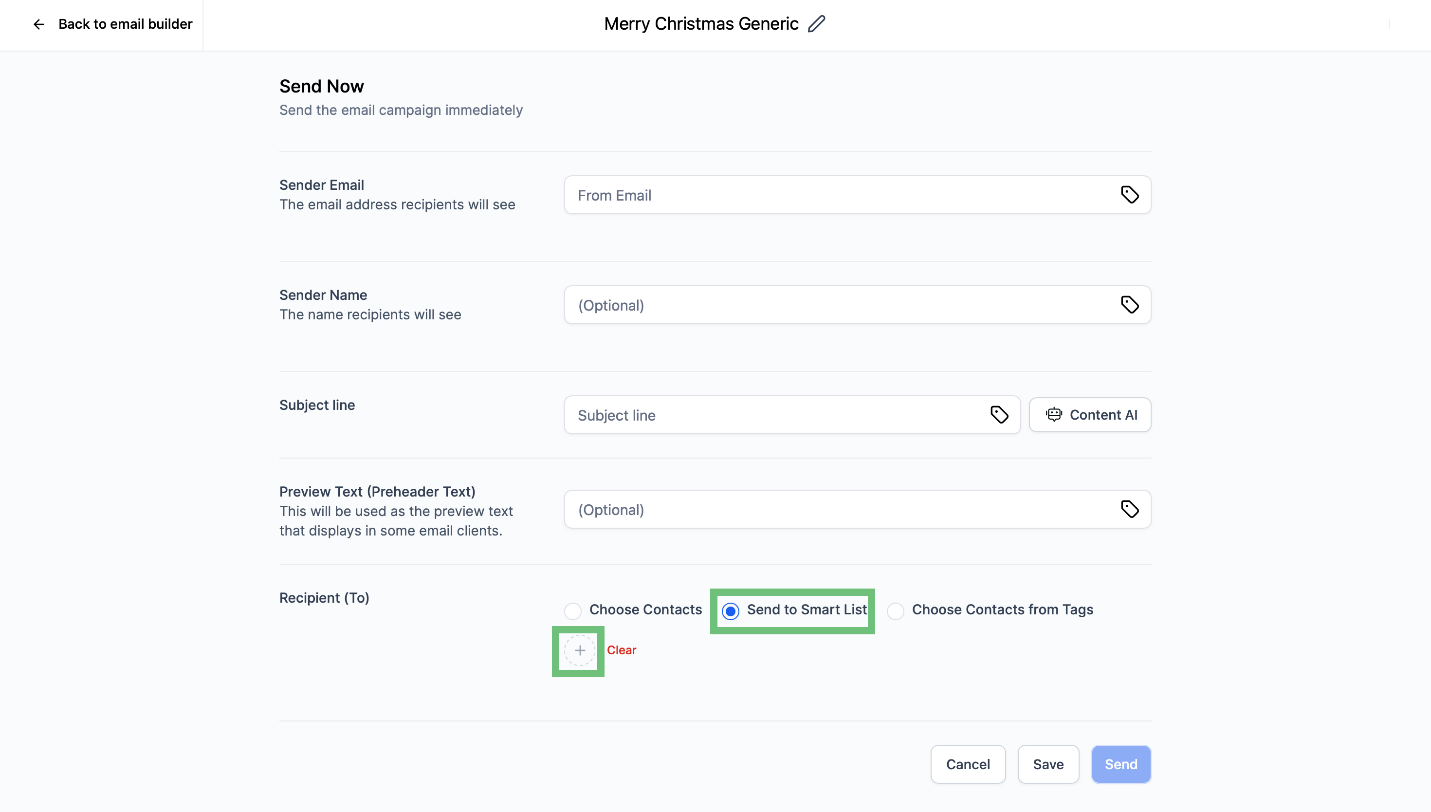Open the tag picker in the Sender Email field
The image size is (1431, 812).
tap(1130, 195)
